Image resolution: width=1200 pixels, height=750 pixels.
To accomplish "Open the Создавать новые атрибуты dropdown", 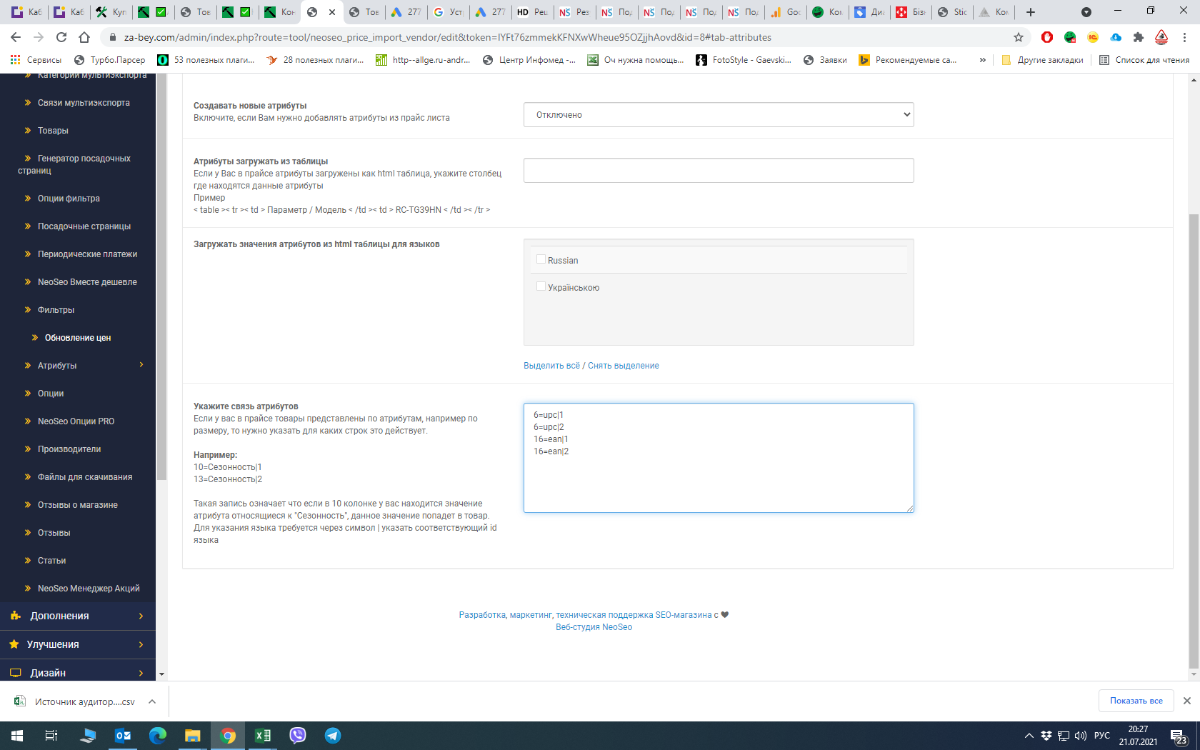I will 718,115.
